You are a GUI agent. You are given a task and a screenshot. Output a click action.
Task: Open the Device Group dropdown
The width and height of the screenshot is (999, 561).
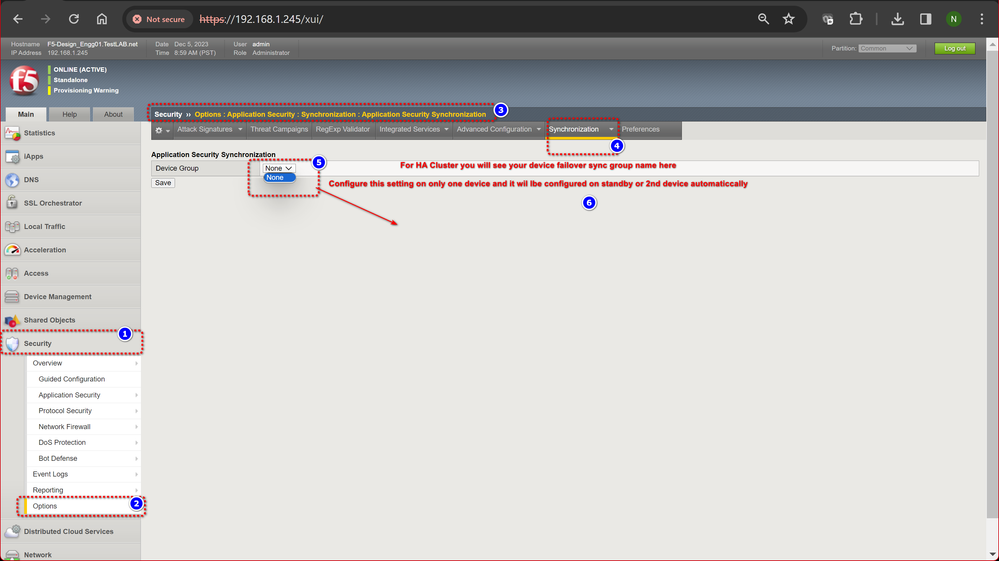click(x=279, y=168)
